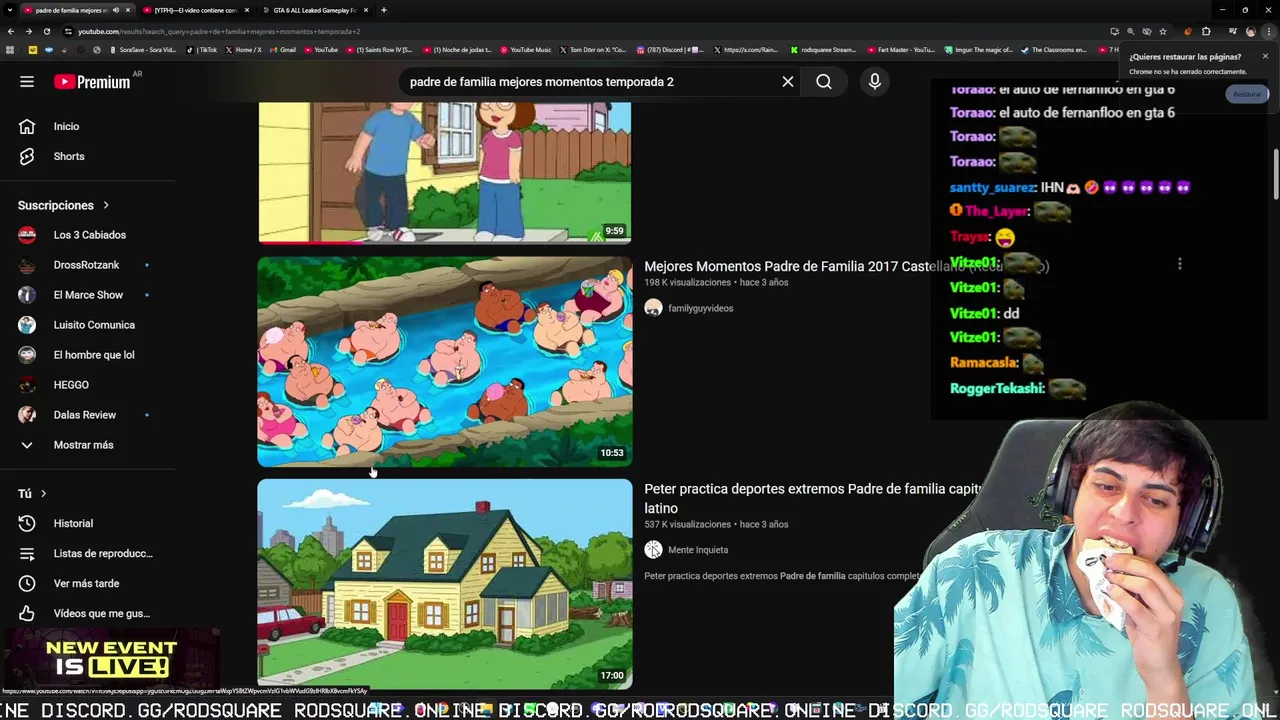Bookmark this page with the star icon
Screen dimensions: 1280x720
click(x=1163, y=31)
